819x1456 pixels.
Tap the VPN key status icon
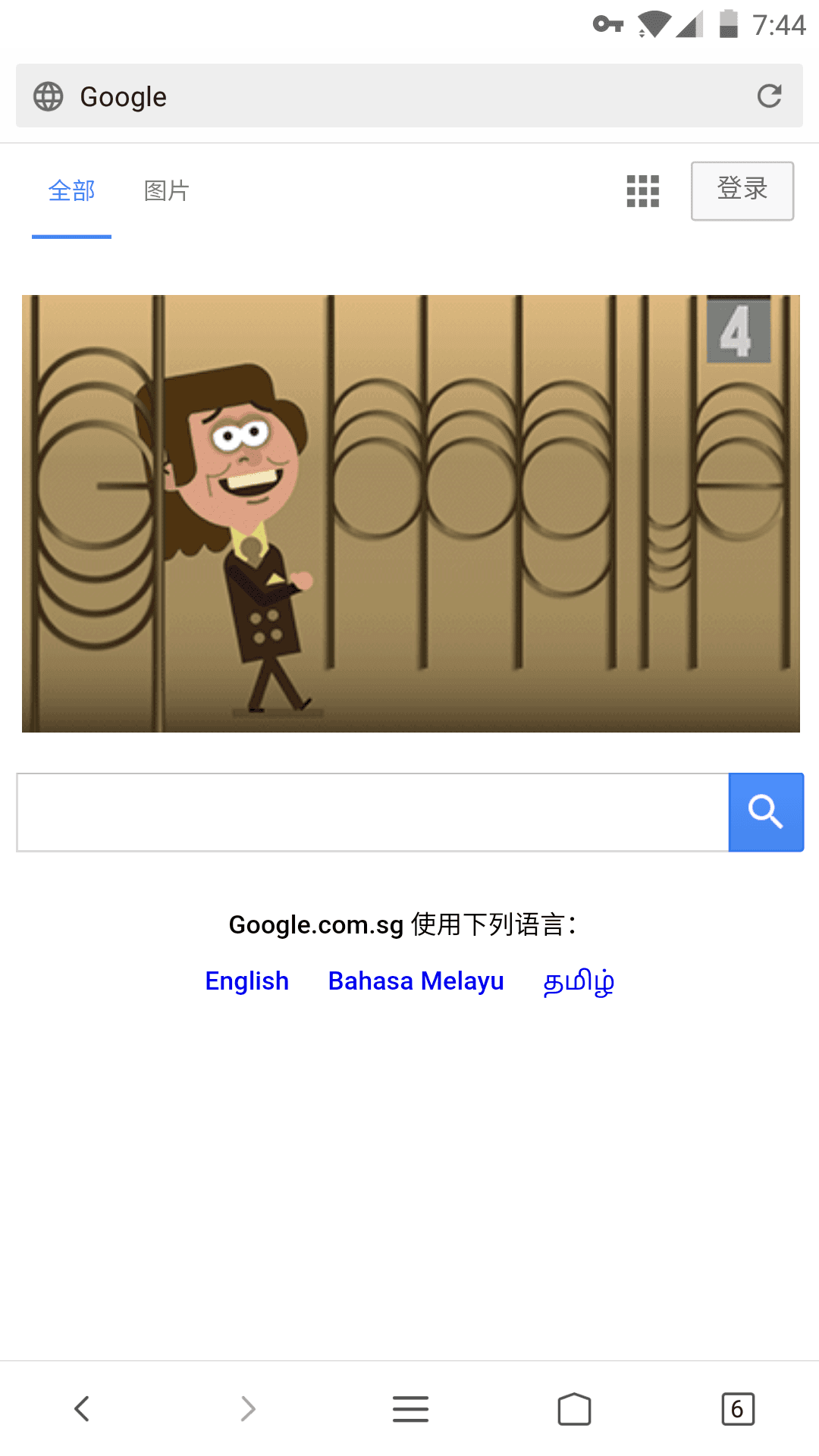tap(608, 24)
